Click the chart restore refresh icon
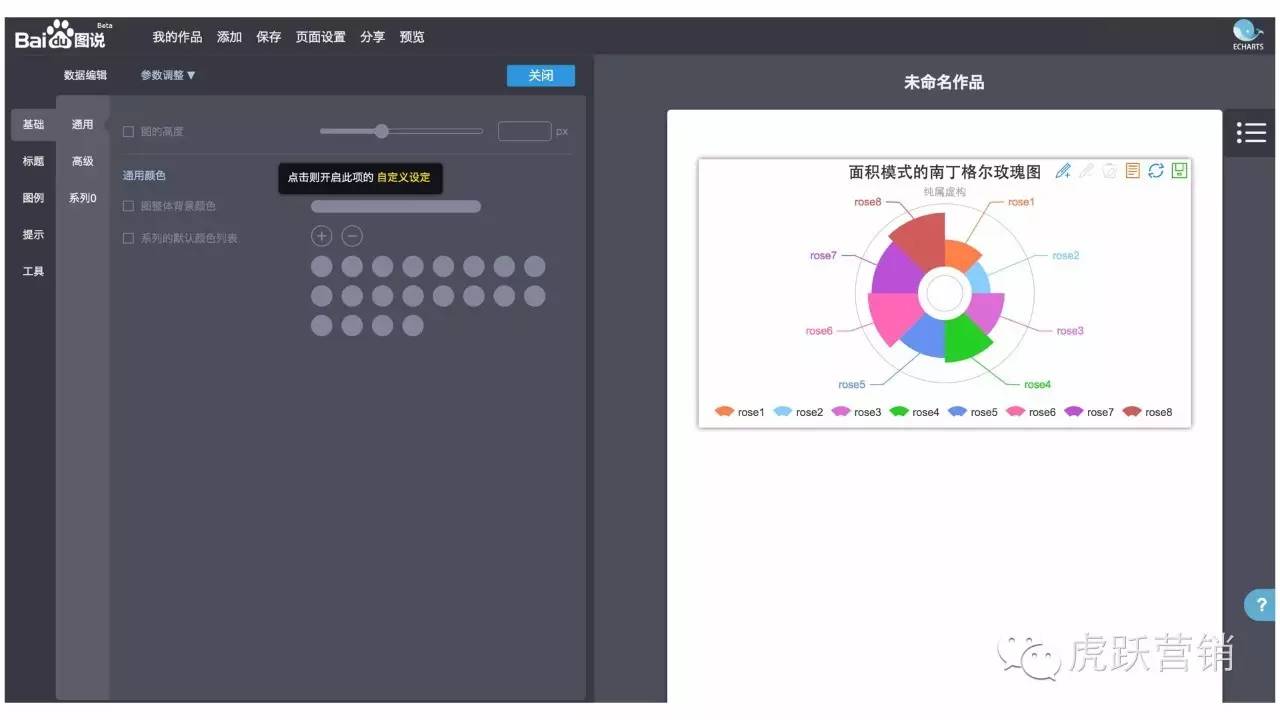The width and height of the screenshot is (1280, 720). coord(1156,171)
